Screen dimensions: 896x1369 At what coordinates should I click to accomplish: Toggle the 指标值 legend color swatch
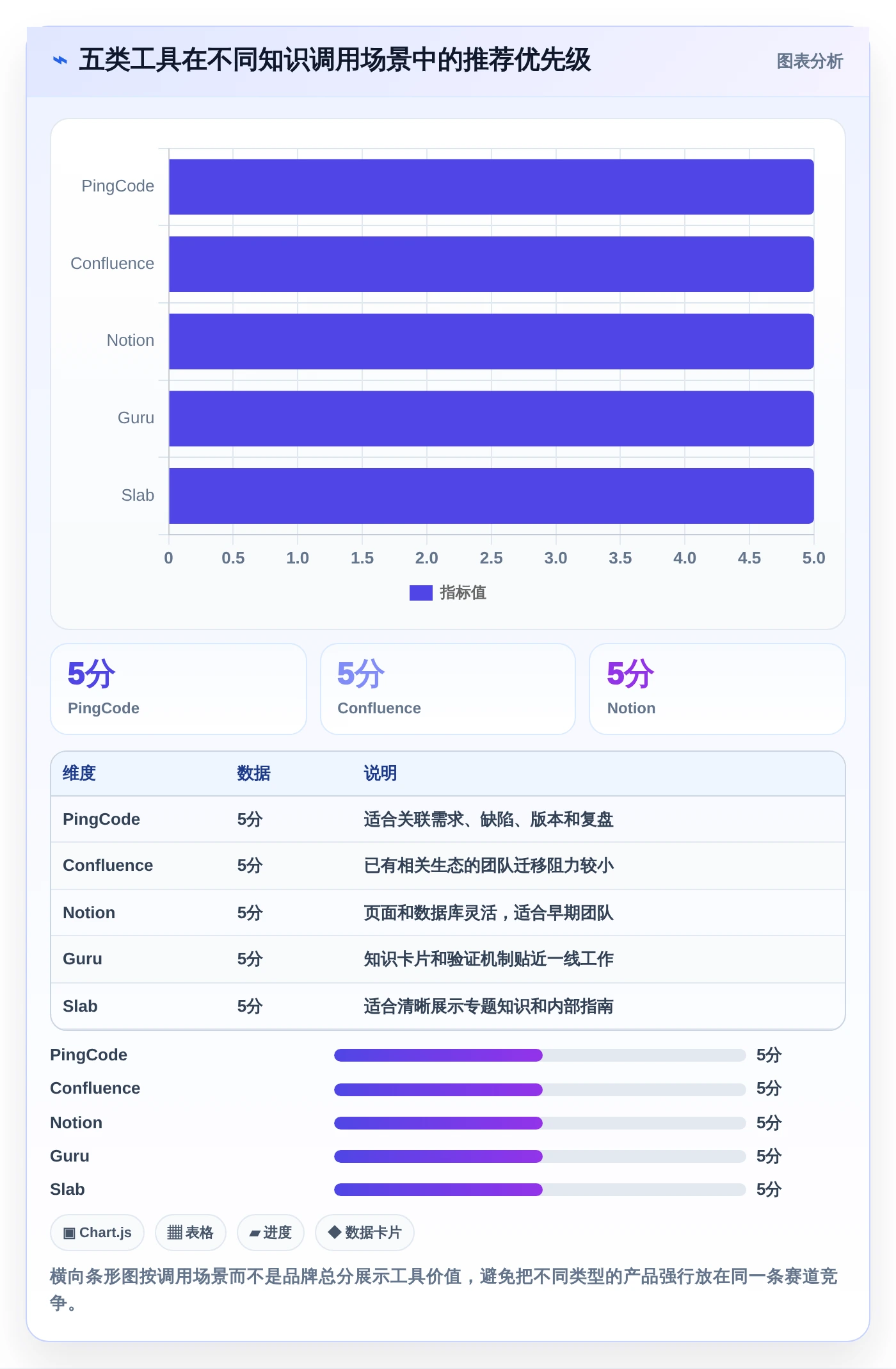(x=420, y=593)
